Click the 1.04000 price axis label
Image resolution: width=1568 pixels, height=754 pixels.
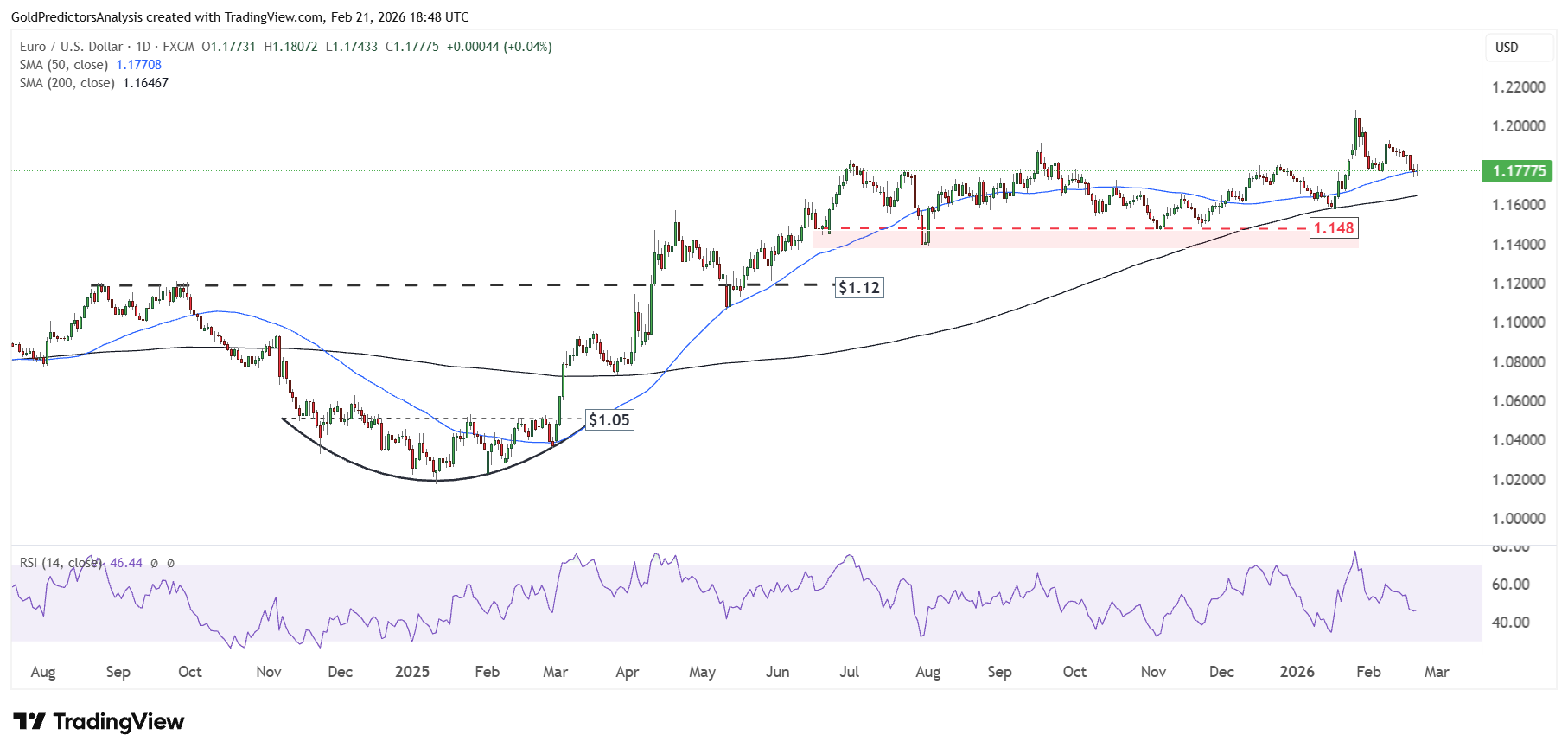pos(1519,440)
